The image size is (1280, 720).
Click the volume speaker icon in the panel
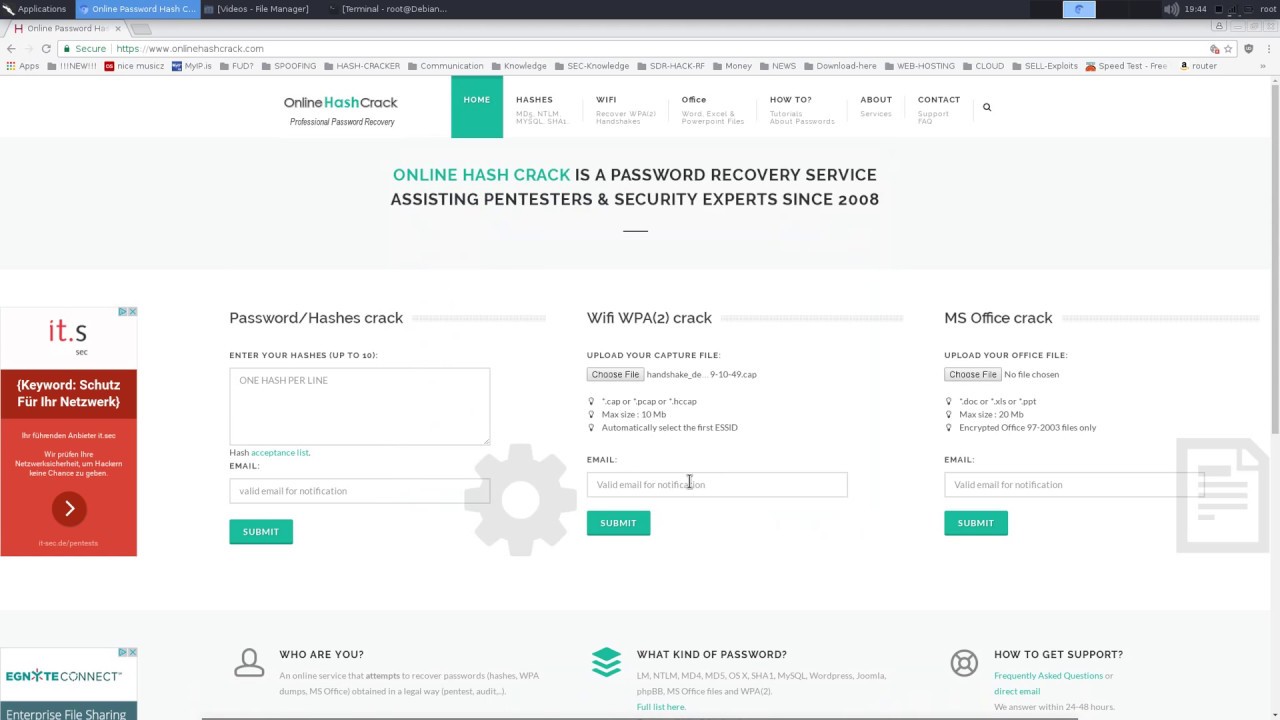click(x=1171, y=9)
